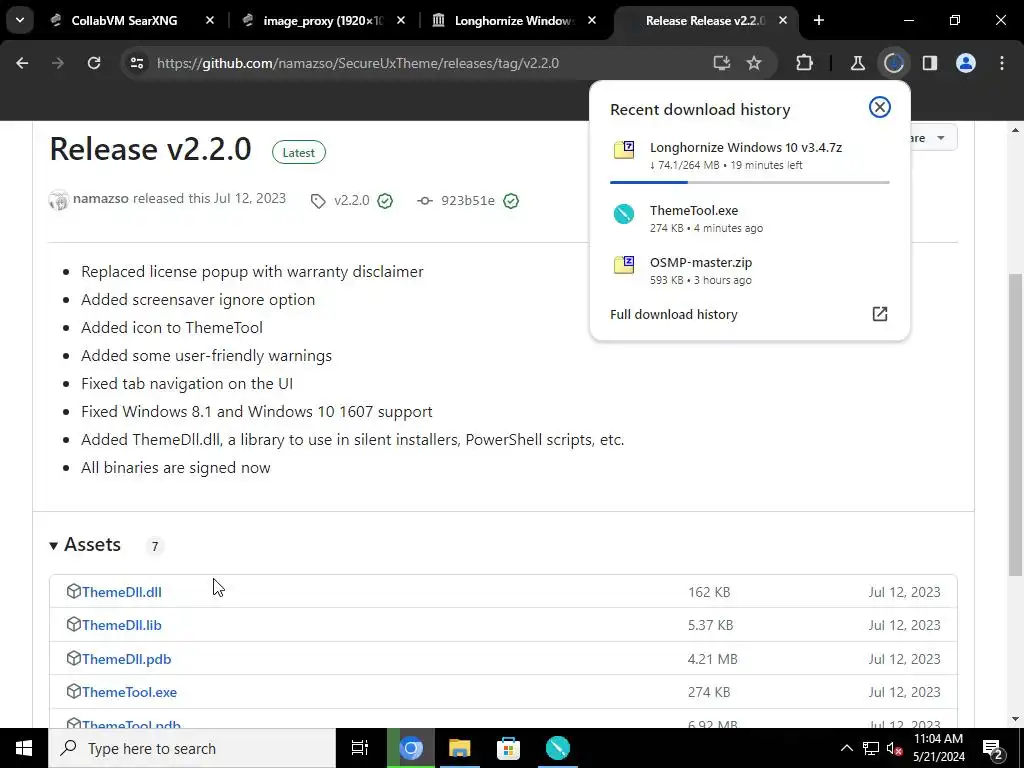Open File Explorer from the taskbar
Screen dimensions: 1024x768
point(460,748)
